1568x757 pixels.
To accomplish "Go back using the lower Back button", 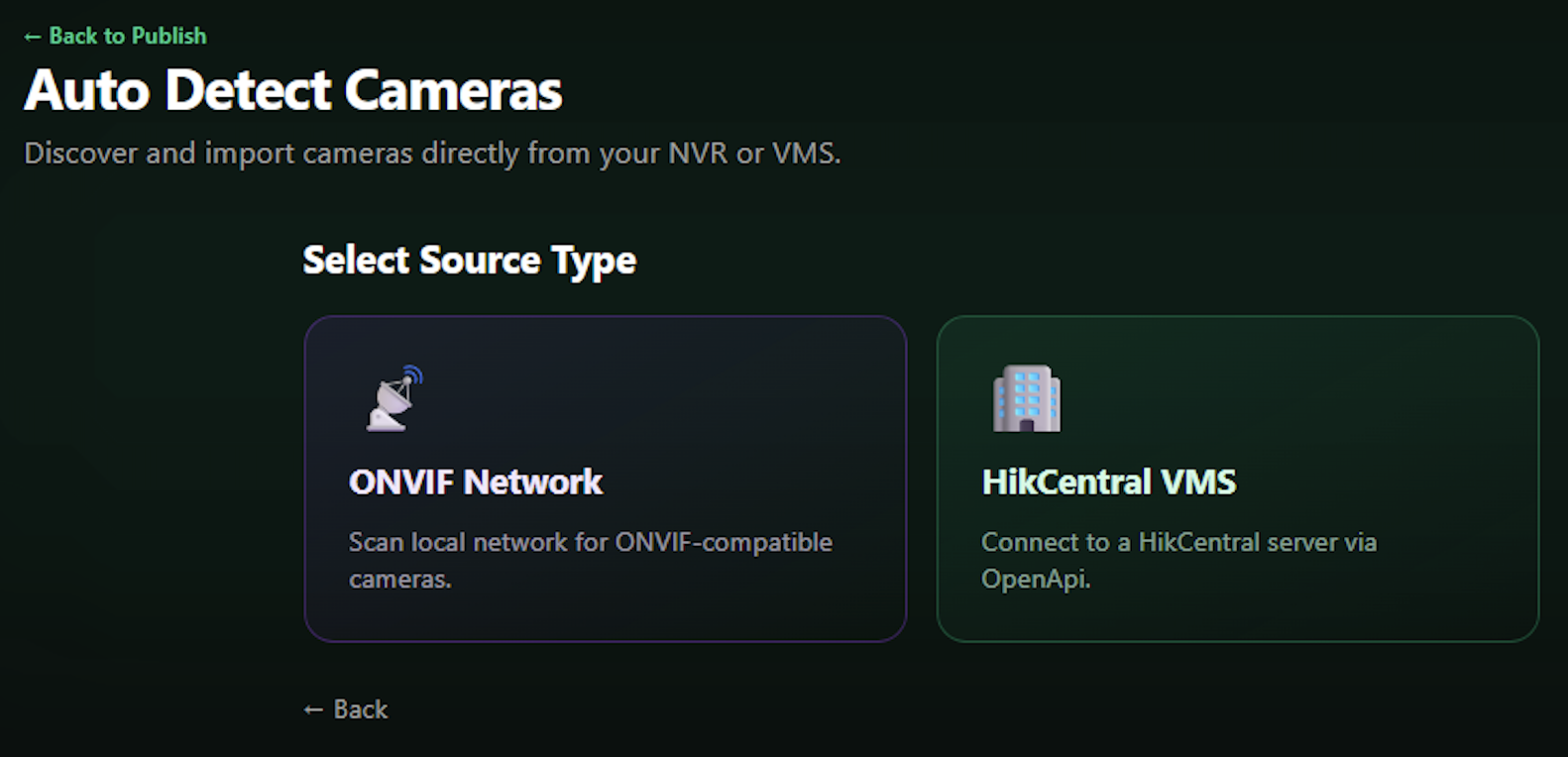I will pyautogui.click(x=346, y=709).
